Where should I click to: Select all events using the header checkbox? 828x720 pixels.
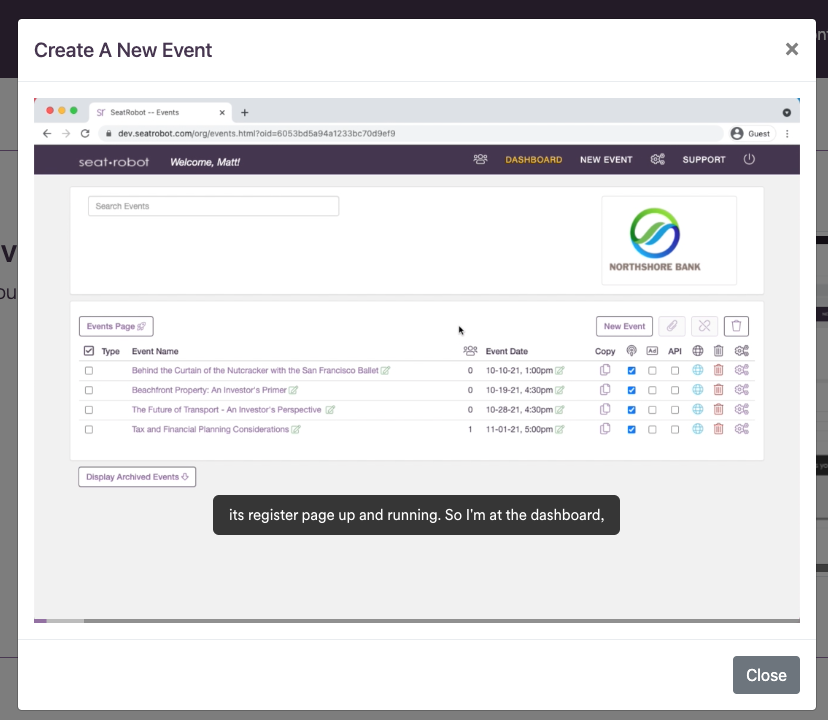88,351
